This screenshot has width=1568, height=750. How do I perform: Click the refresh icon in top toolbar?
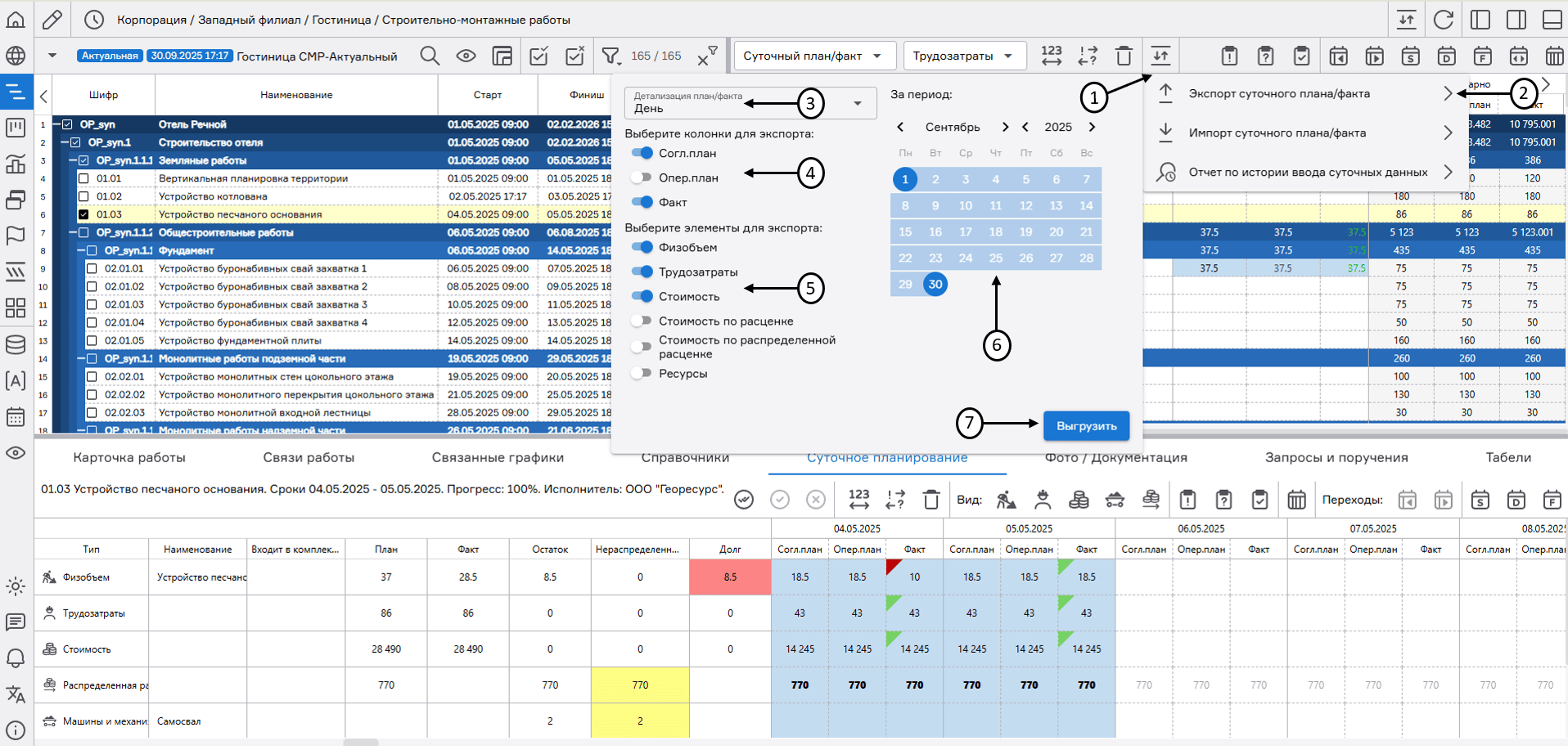coord(1444,20)
